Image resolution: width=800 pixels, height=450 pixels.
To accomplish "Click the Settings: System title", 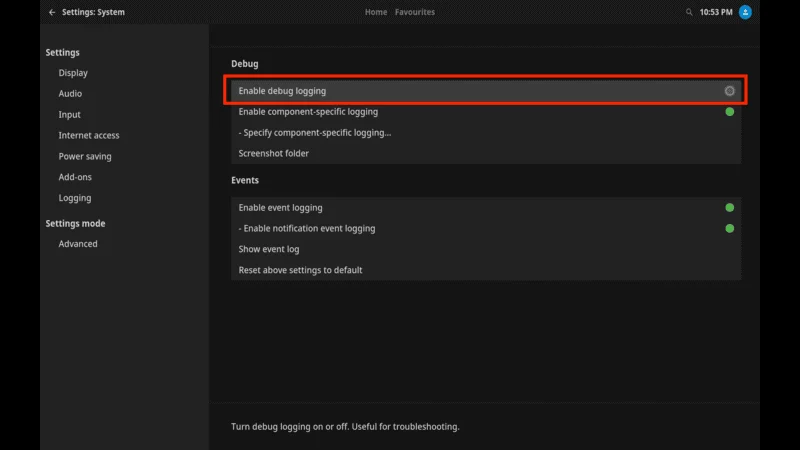I will (93, 12).
